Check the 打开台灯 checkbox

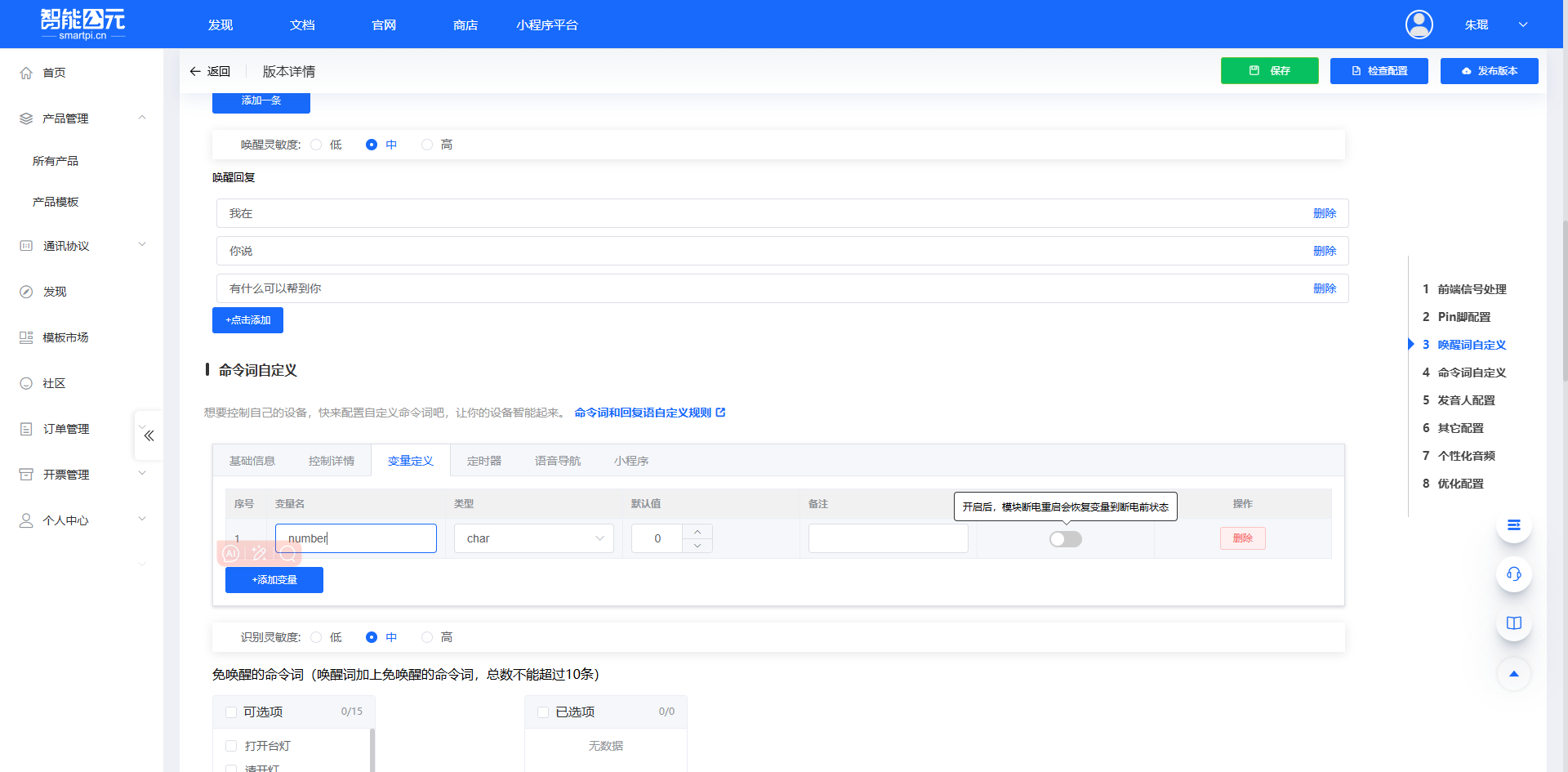pyautogui.click(x=231, y=746)
